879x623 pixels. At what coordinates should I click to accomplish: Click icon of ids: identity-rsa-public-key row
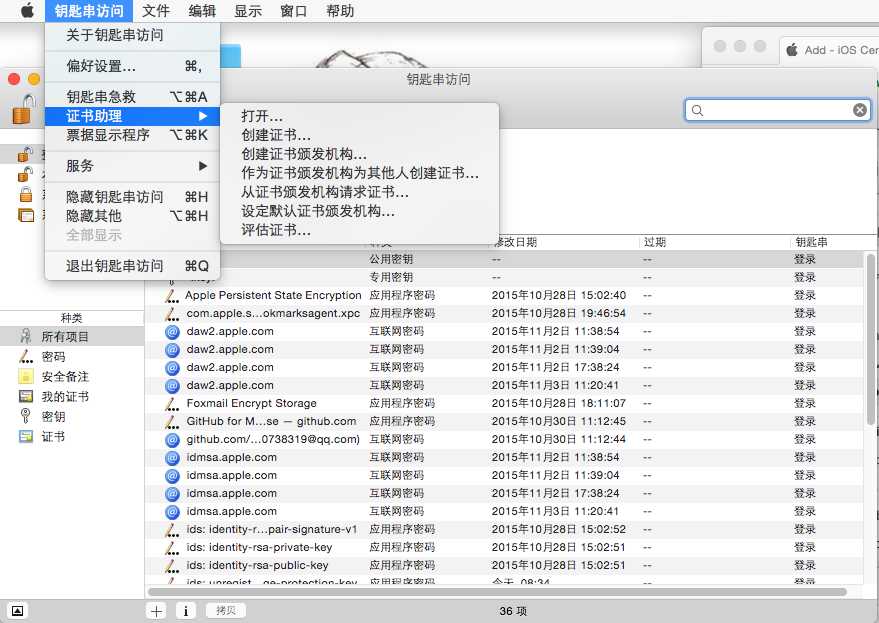pos(172,566)
